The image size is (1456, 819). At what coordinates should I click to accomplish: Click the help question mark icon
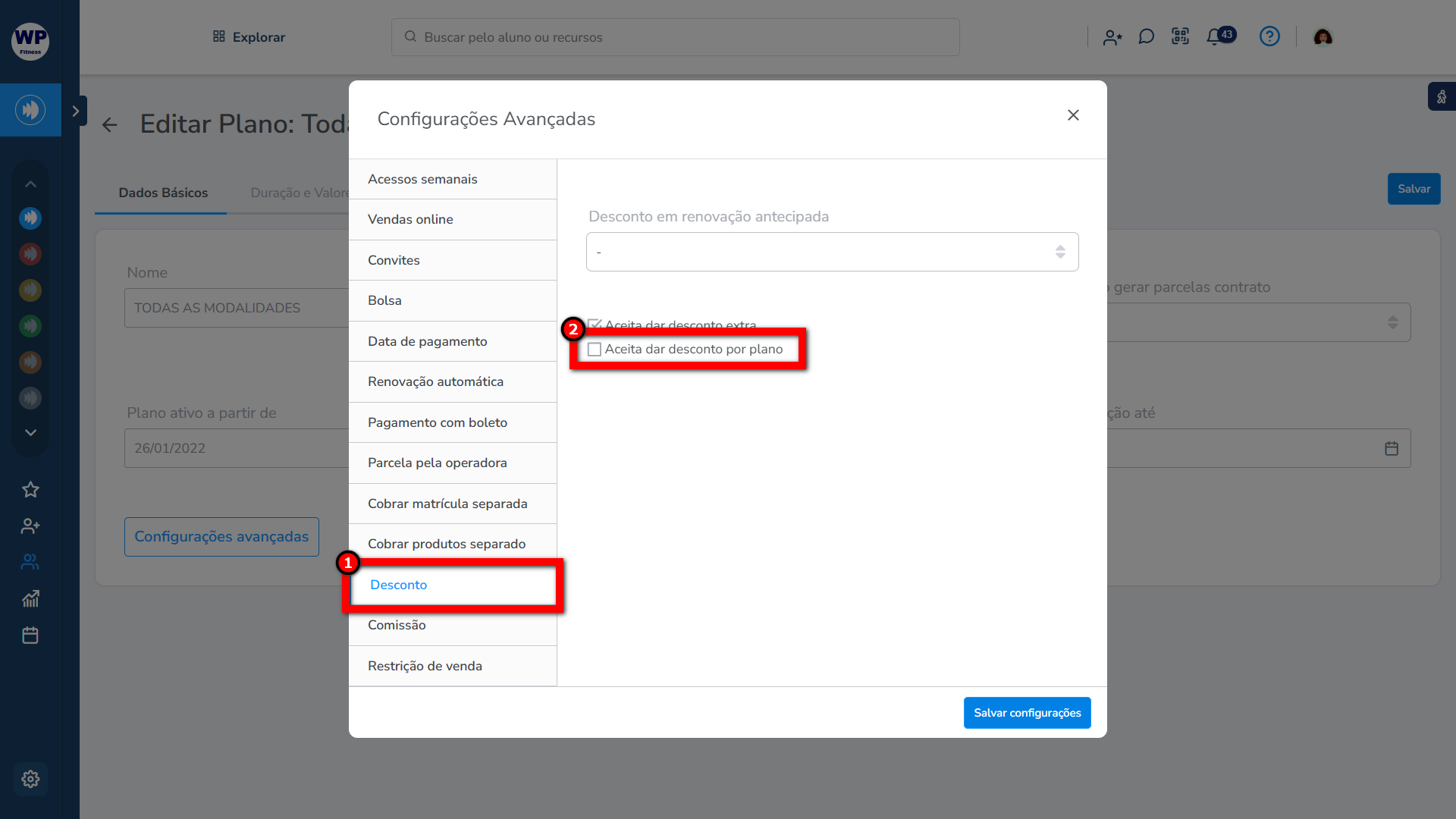[x=1269, y=36]
